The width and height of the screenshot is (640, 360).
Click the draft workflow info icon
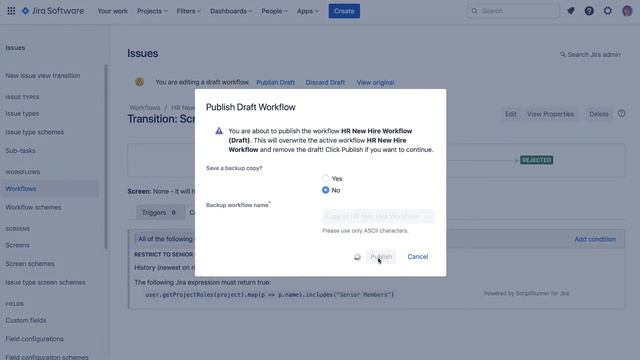click(x=140, y=82)
